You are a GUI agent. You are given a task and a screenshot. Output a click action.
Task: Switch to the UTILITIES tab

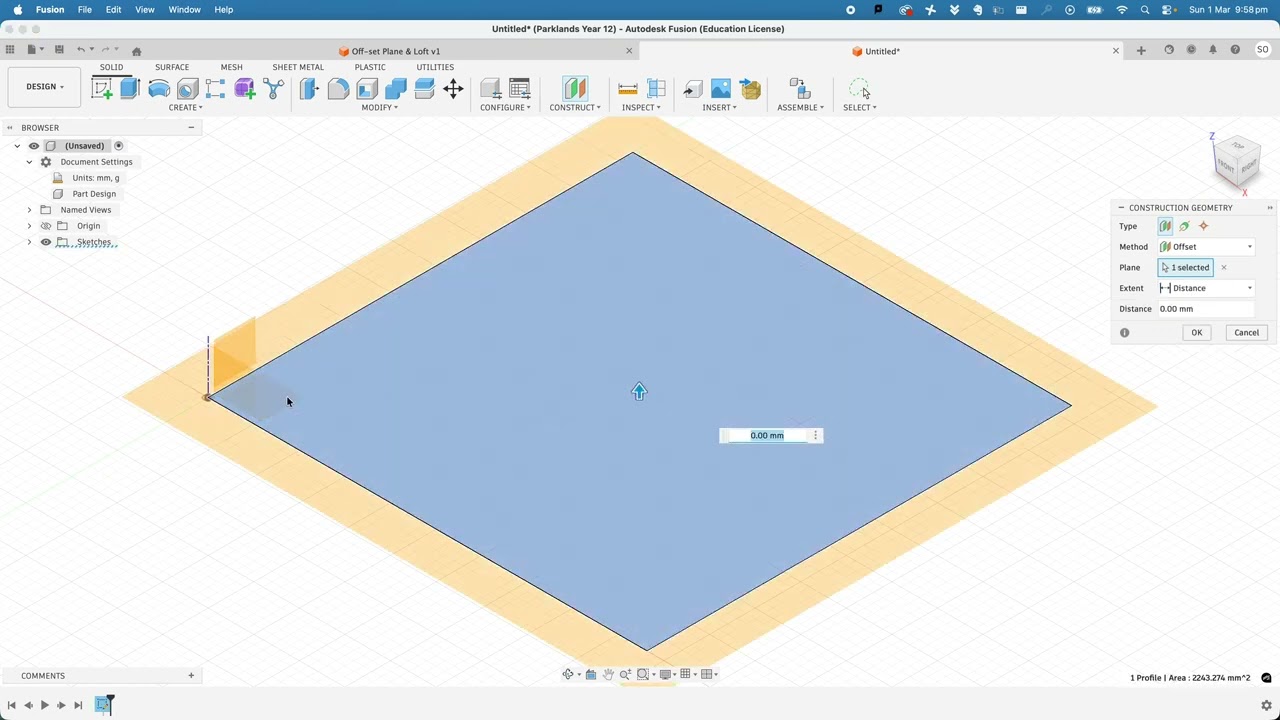pyautogui.click(x=435, y=67)
